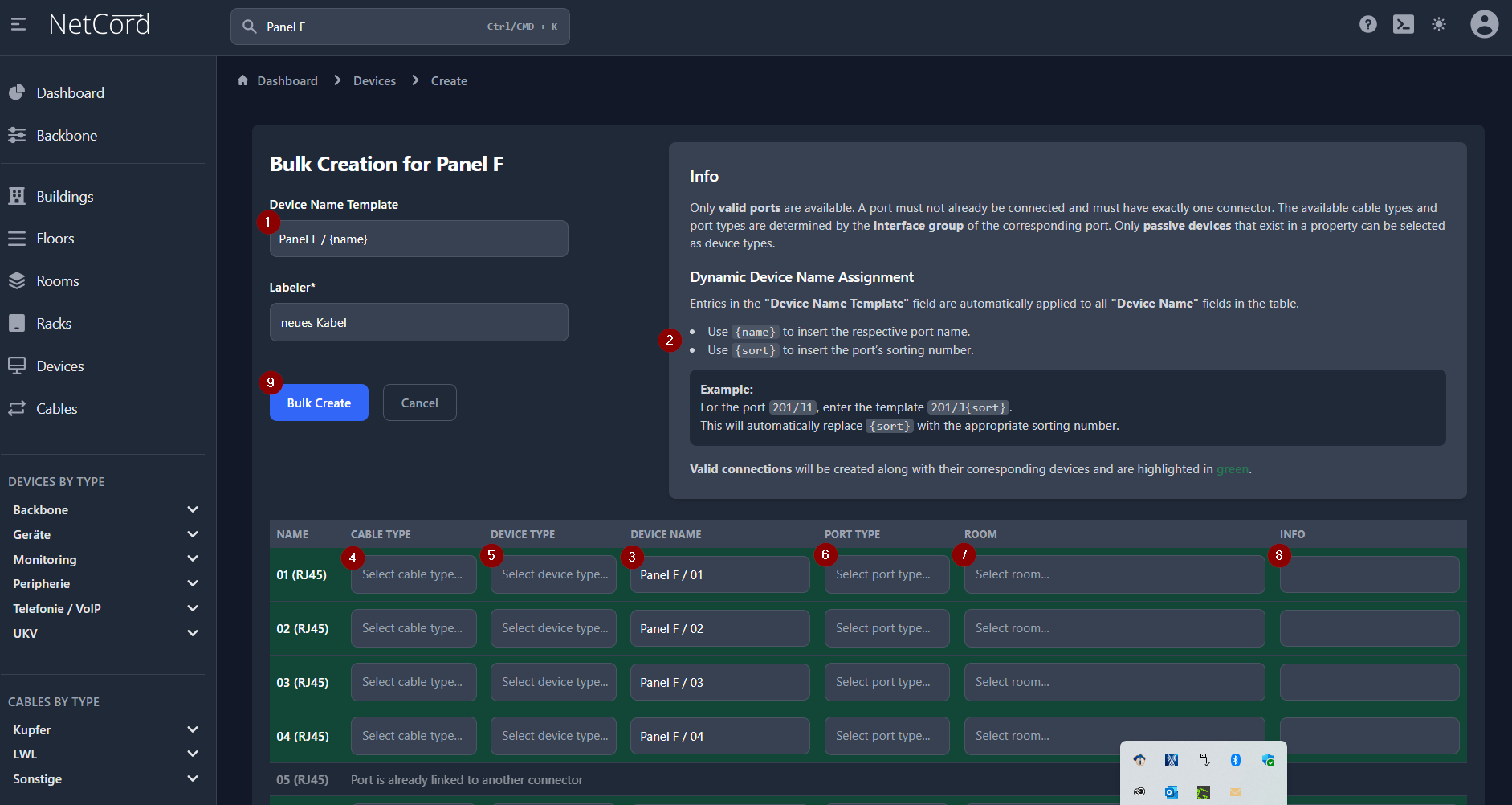The height and width of the screenshot is (805, 1512).
Task: Click the Device Name Template field
Action: (418, 239)
